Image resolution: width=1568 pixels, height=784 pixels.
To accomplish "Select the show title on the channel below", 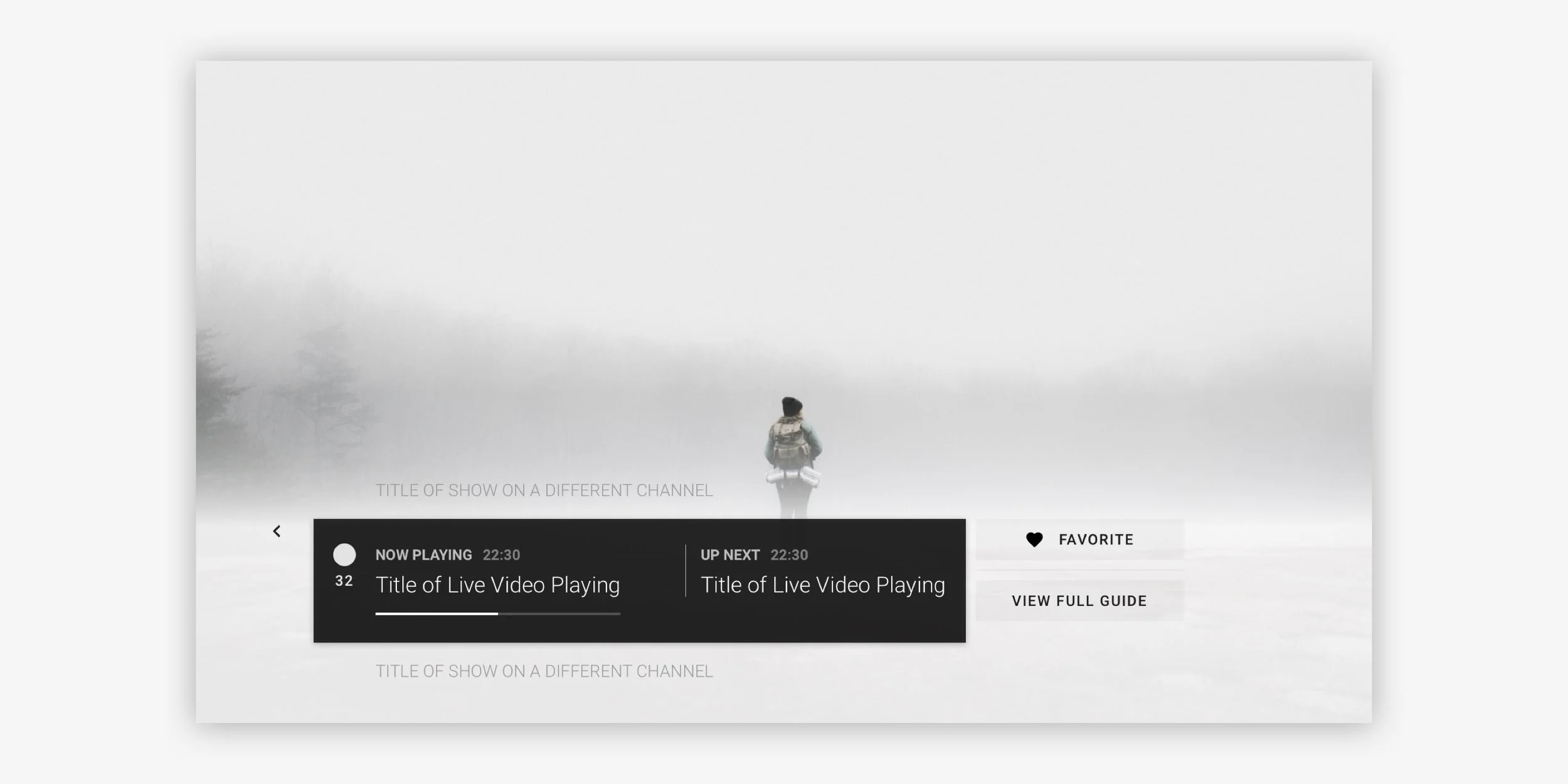I will tap(544, 671).
